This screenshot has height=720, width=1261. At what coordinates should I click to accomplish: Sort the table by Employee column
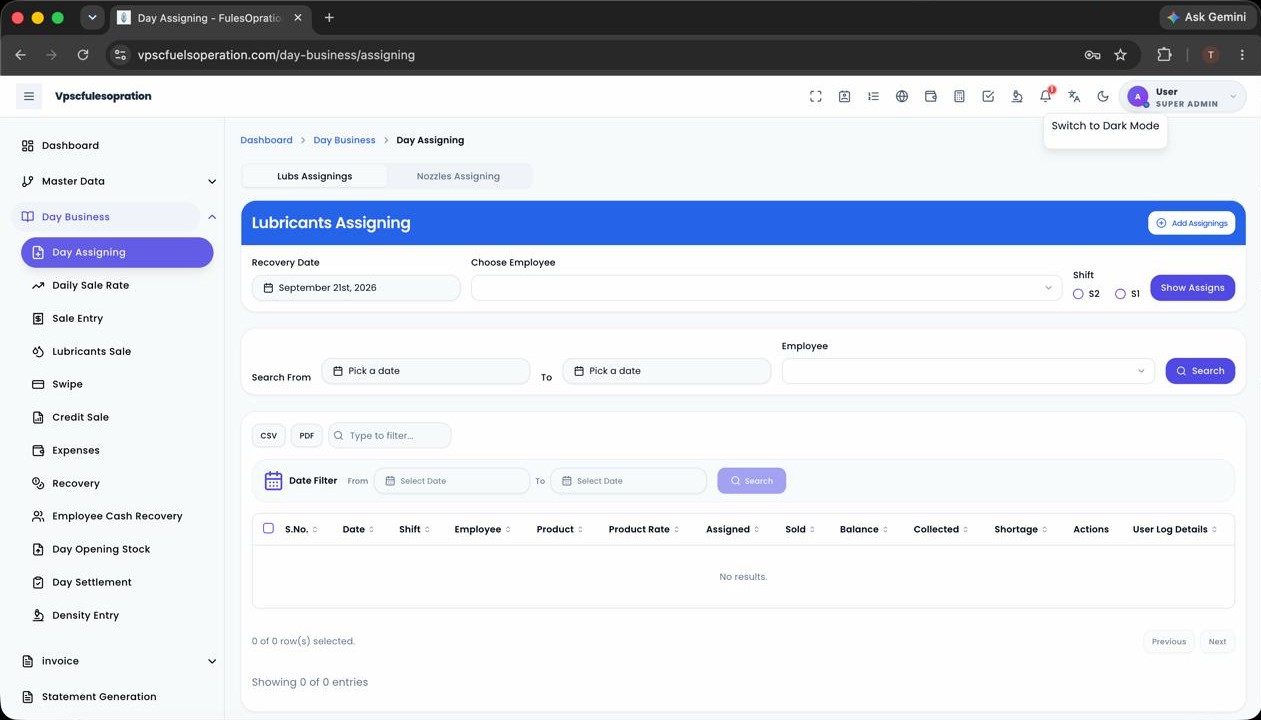point(482,530)
